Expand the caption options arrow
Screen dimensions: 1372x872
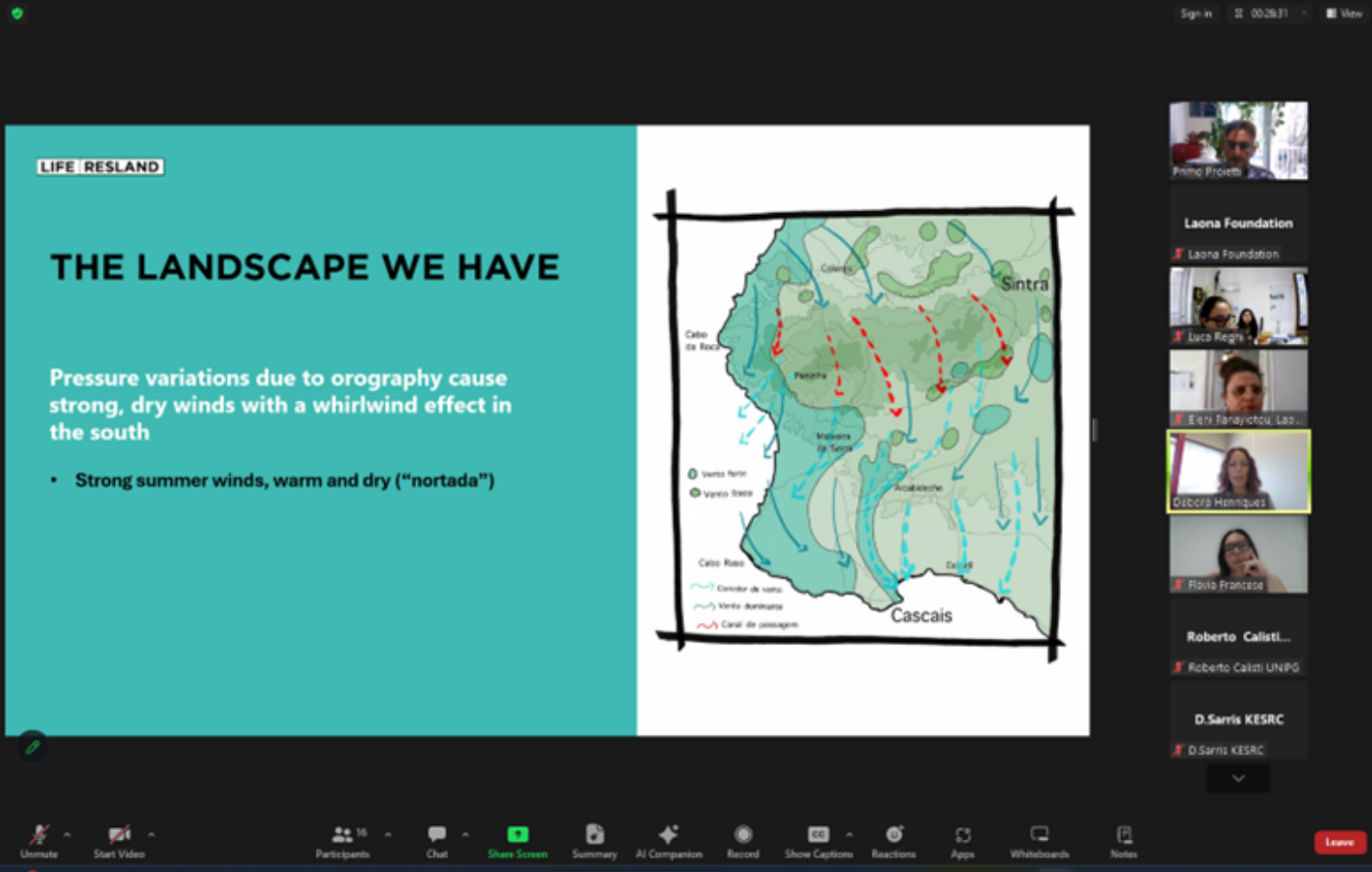pyautogui.click(x=849, y=834)
